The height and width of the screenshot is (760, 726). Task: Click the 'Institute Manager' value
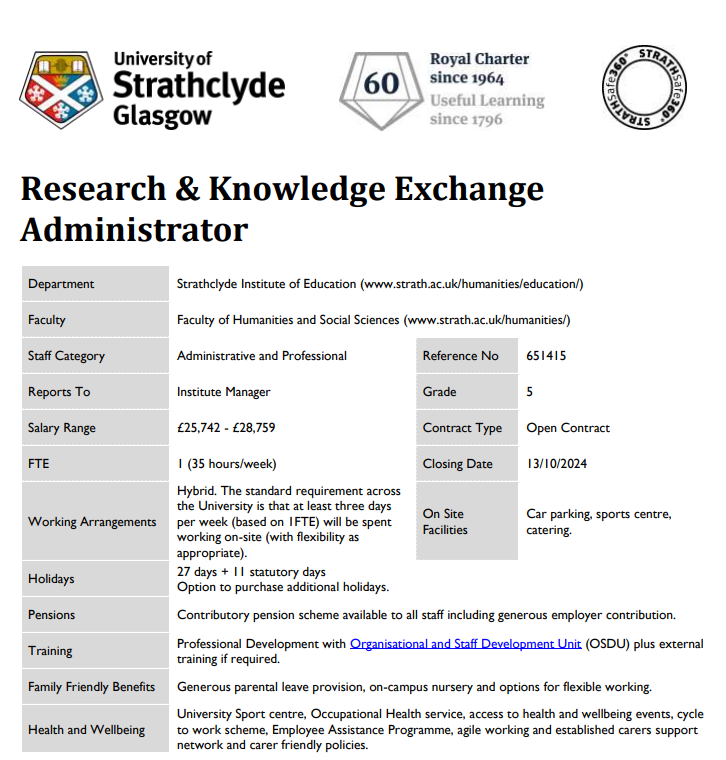click(x=223, y=392)
